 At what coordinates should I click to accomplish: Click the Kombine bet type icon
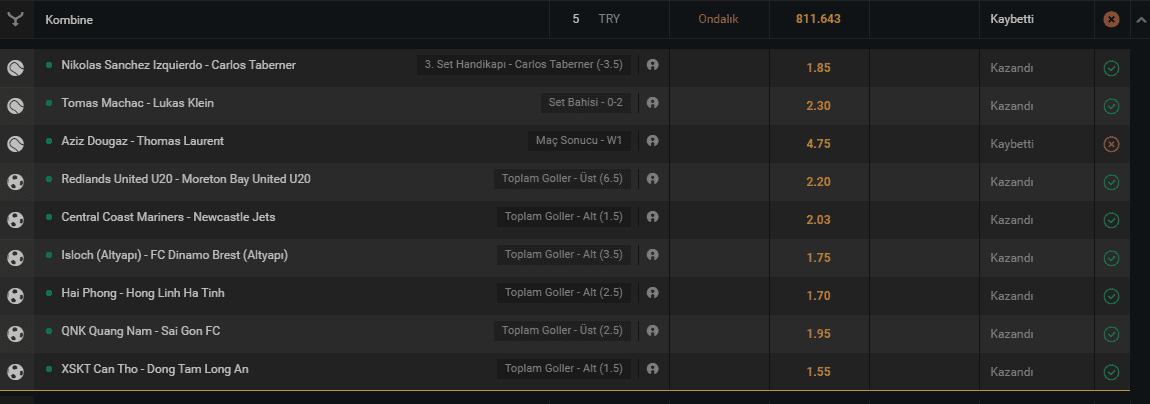[x=15, y=19]
